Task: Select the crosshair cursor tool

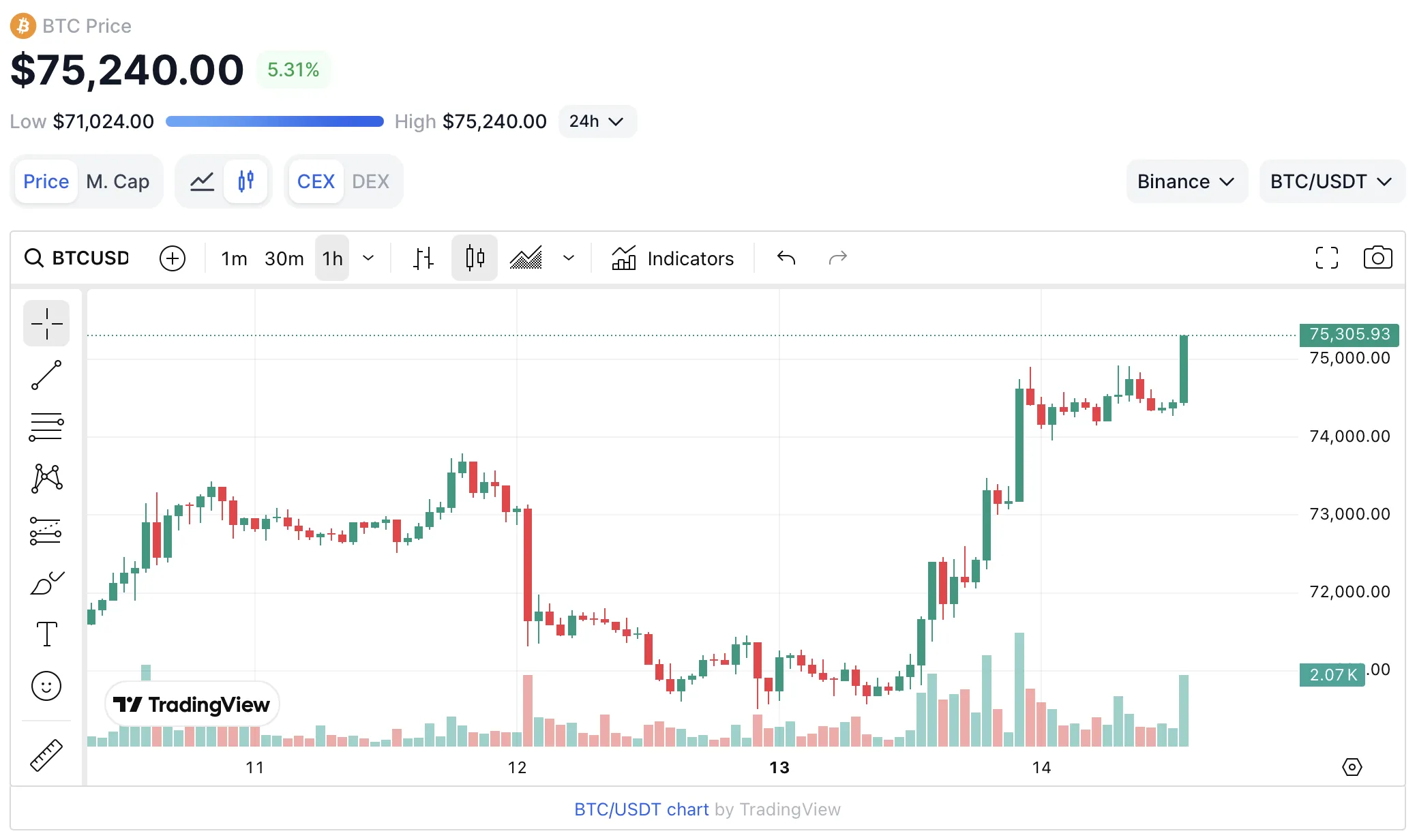Action: point(46,323)
